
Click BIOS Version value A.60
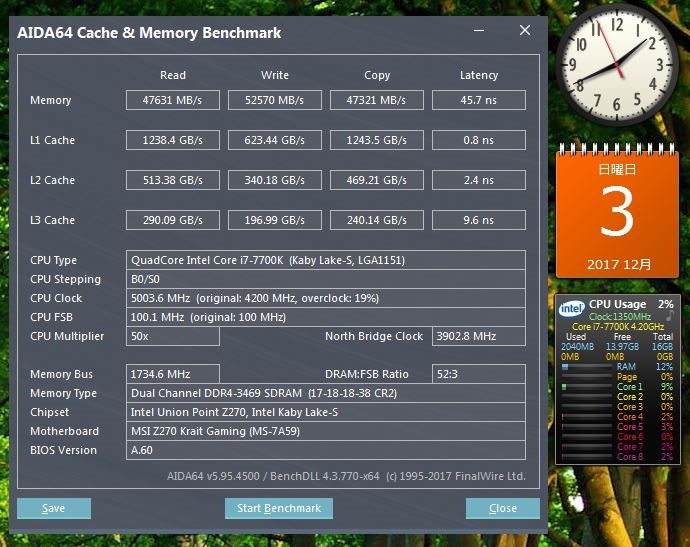[326, 450]
